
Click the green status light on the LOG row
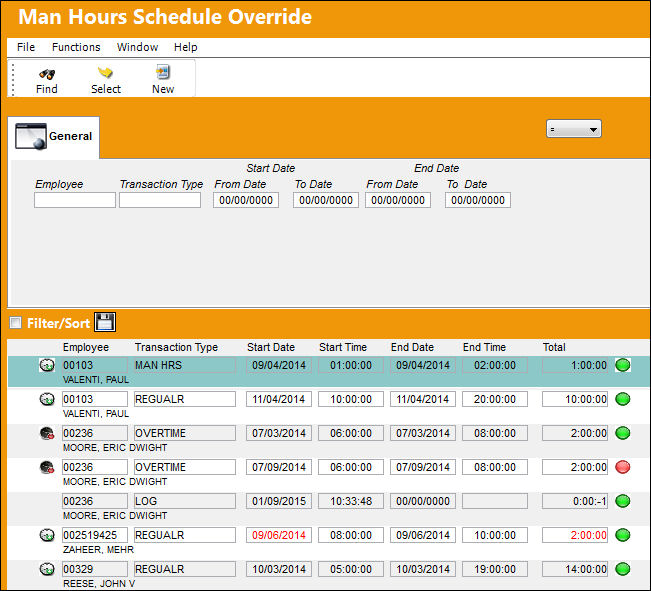pos(622,501)
